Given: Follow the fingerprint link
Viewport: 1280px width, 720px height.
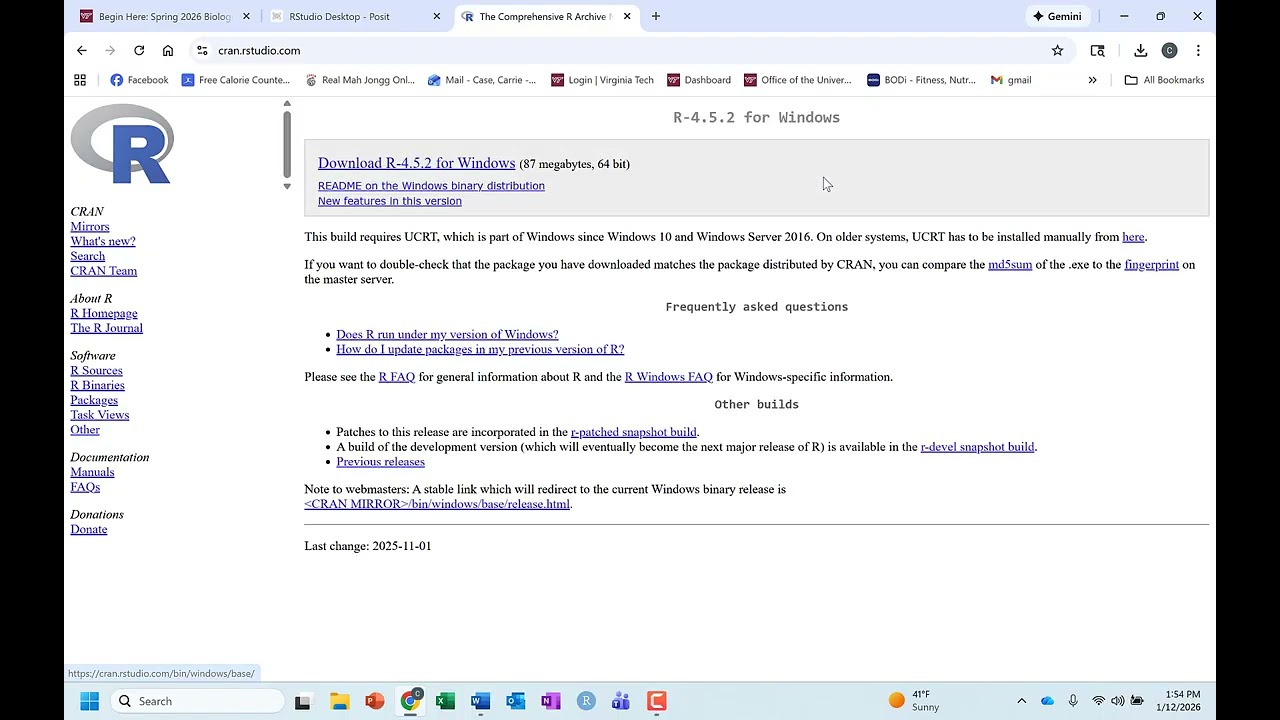Looking at the screenshot, I should (1151, 265).
